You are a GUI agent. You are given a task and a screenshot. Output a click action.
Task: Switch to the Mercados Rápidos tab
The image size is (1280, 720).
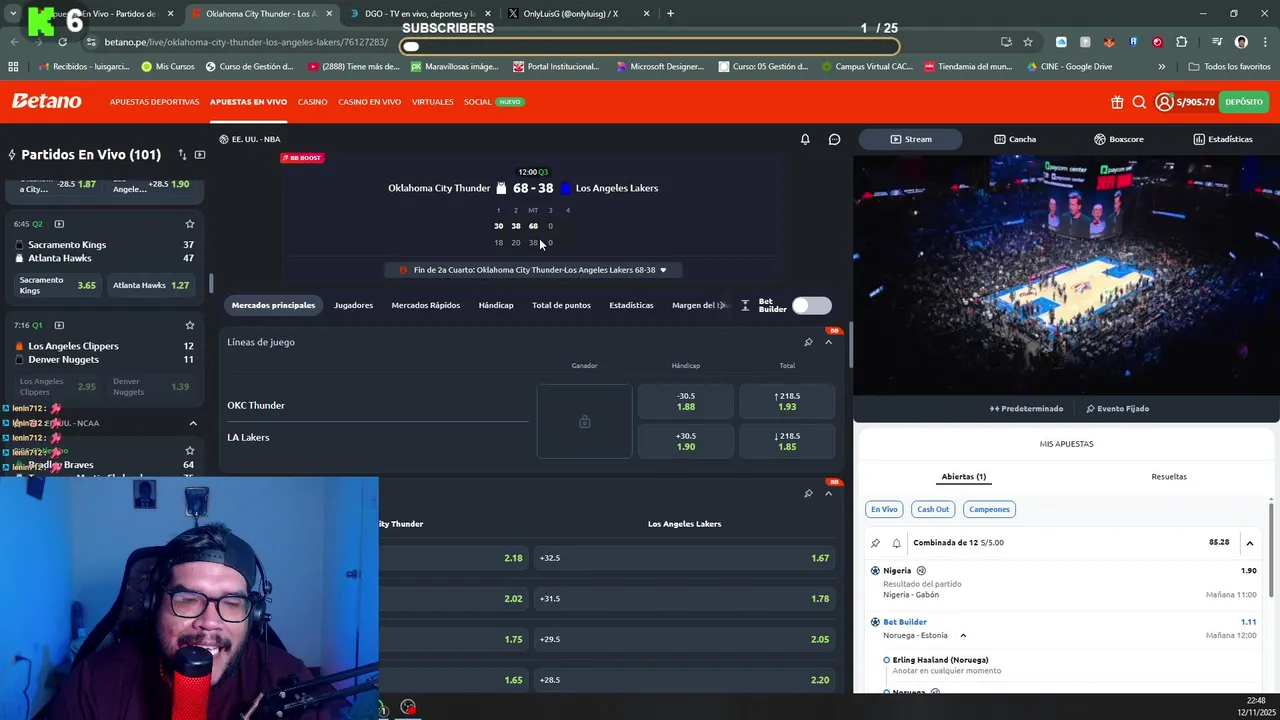point(426,305)
